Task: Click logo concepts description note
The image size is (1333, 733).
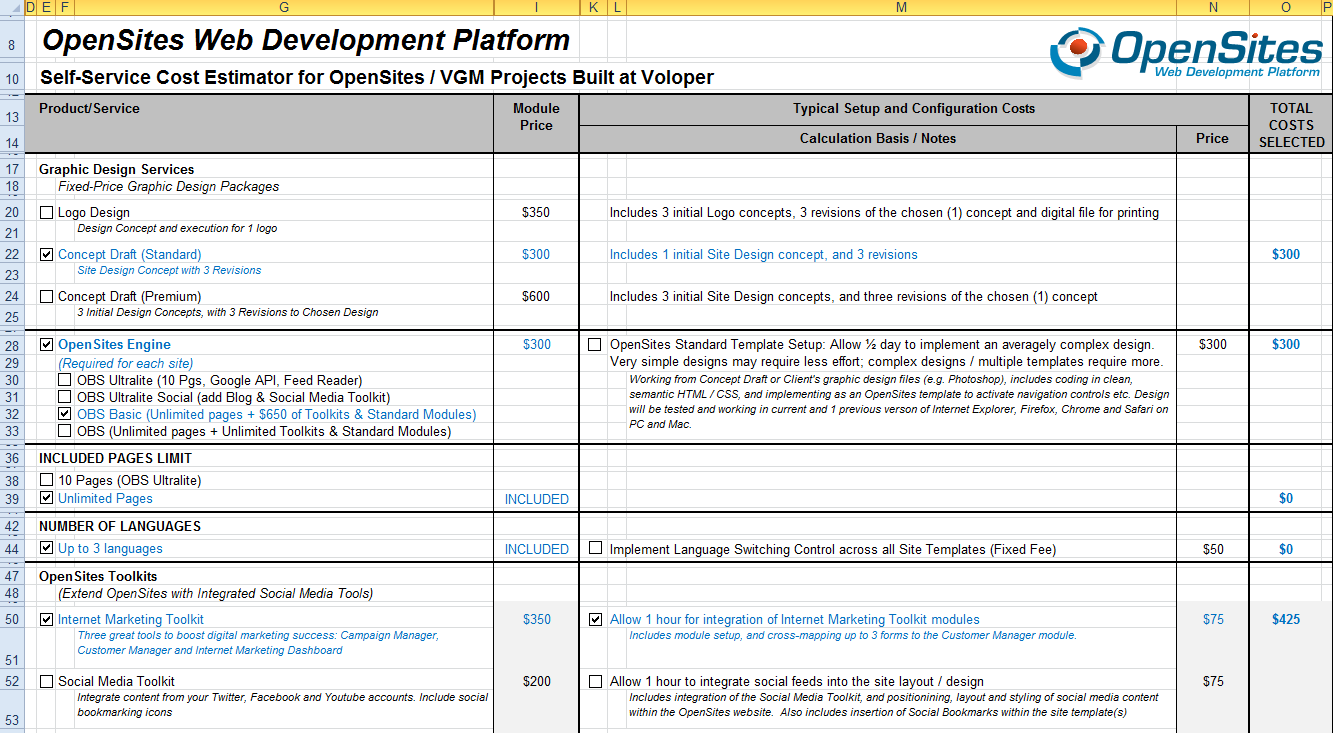Action: pos(884,213)
